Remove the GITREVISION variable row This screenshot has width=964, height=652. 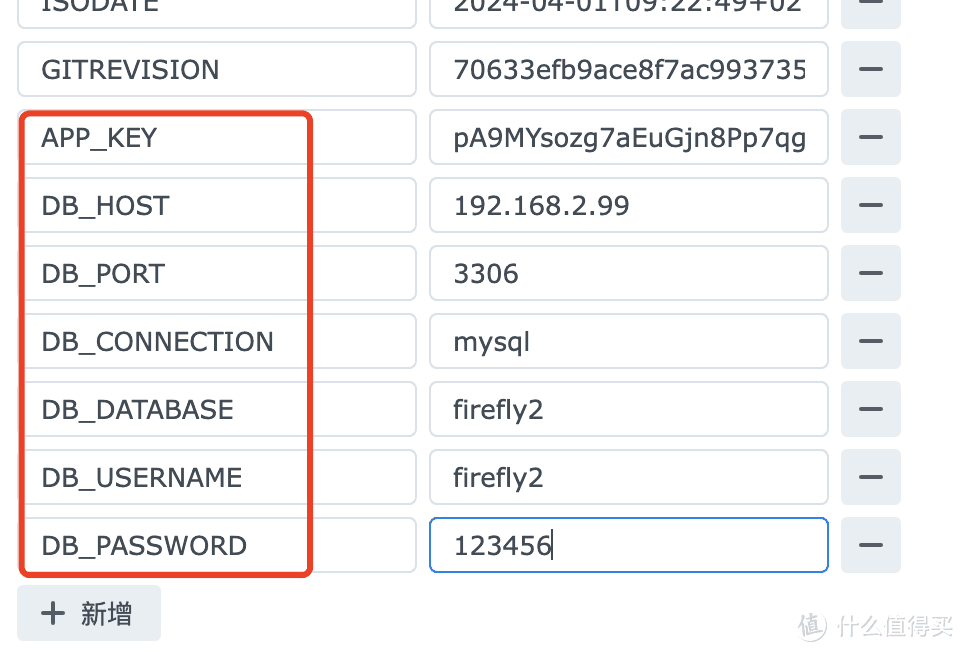point(870,70)
